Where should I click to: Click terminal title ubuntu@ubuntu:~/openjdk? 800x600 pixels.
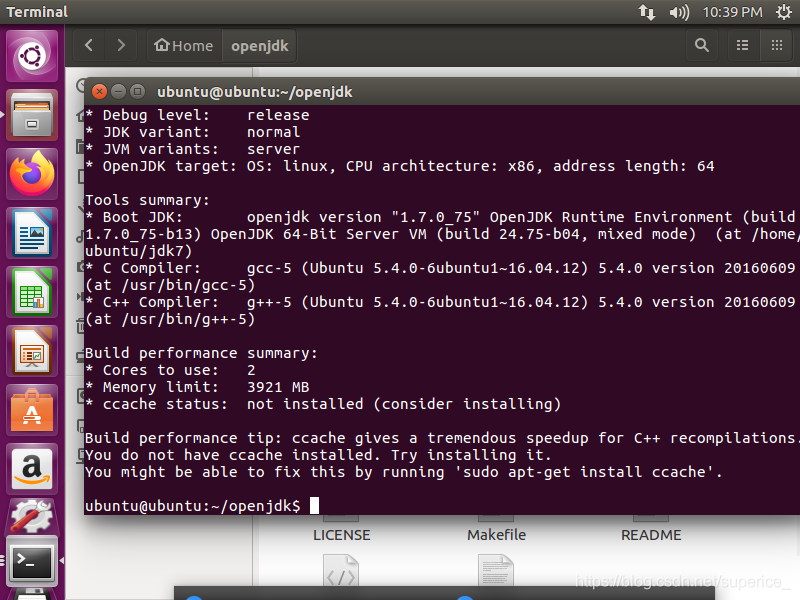[x=255, y=92]
